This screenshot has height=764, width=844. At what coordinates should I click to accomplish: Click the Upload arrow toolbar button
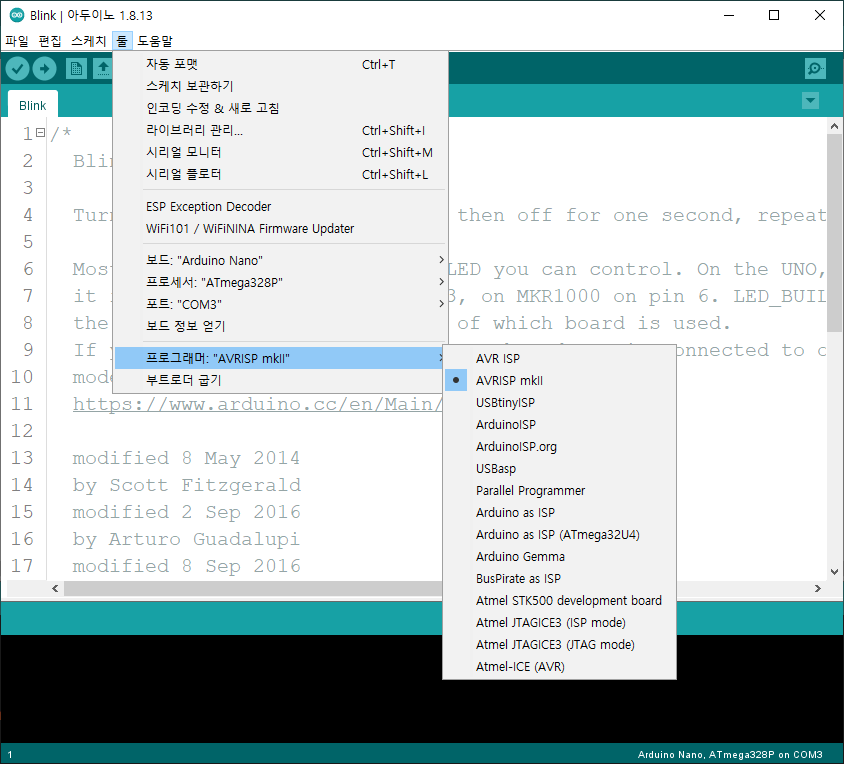coord(44,68)
